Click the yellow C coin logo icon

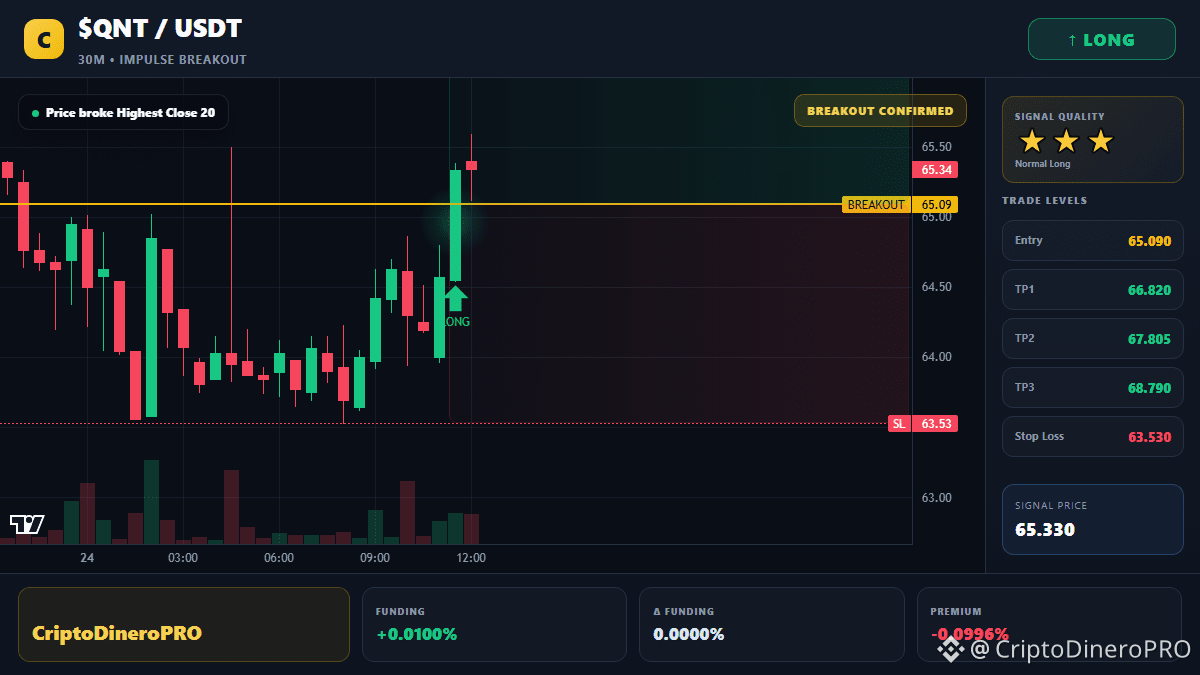tap(44, 39)
